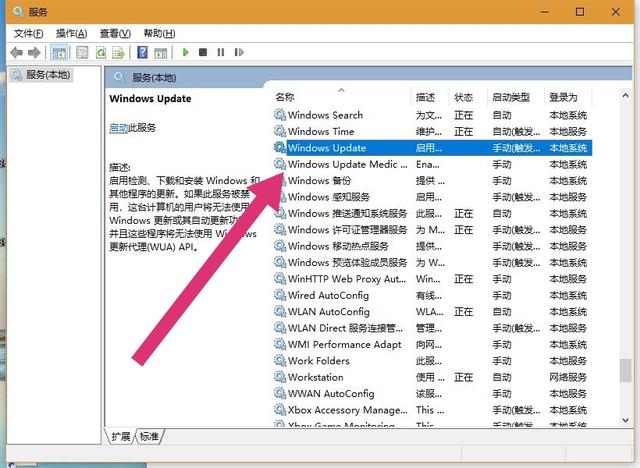Click the vertical scrollbar thumb of services list

625,370
